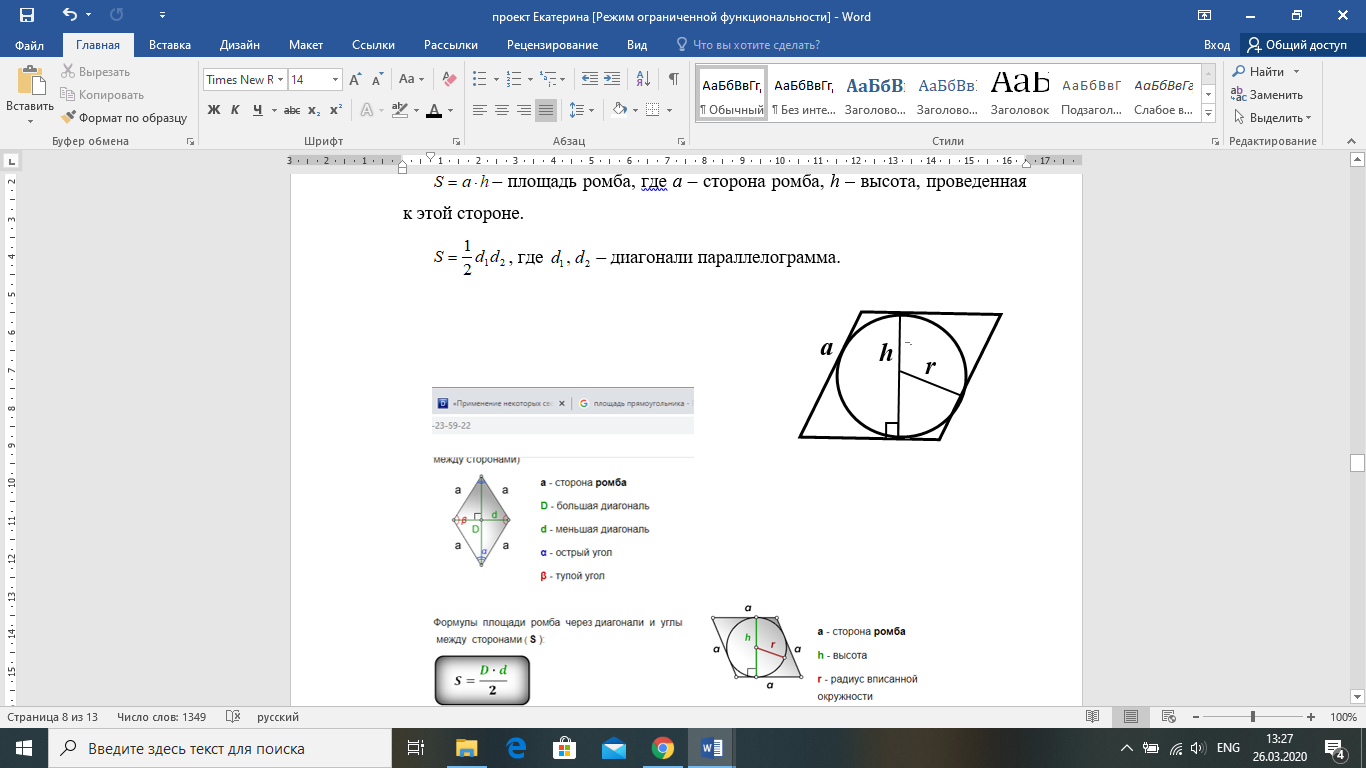Center-align the paragraph text
This screenshot has height=768, width=1366.
tap(502, 110)
